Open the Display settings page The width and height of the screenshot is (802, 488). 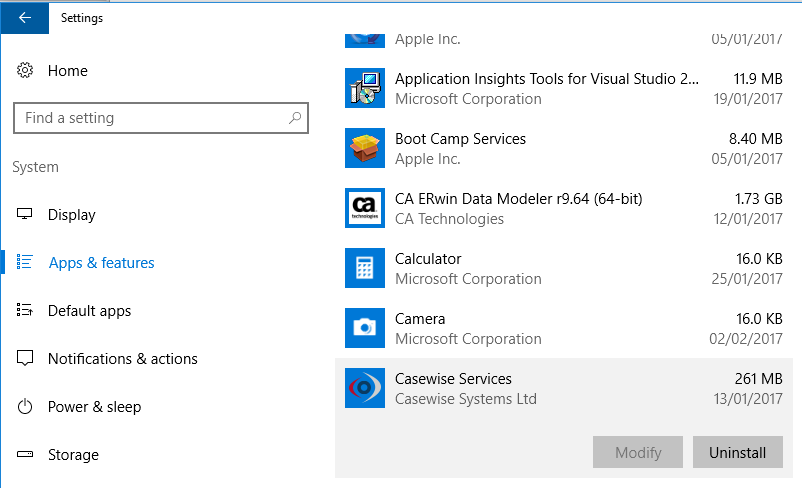[72, 215]
